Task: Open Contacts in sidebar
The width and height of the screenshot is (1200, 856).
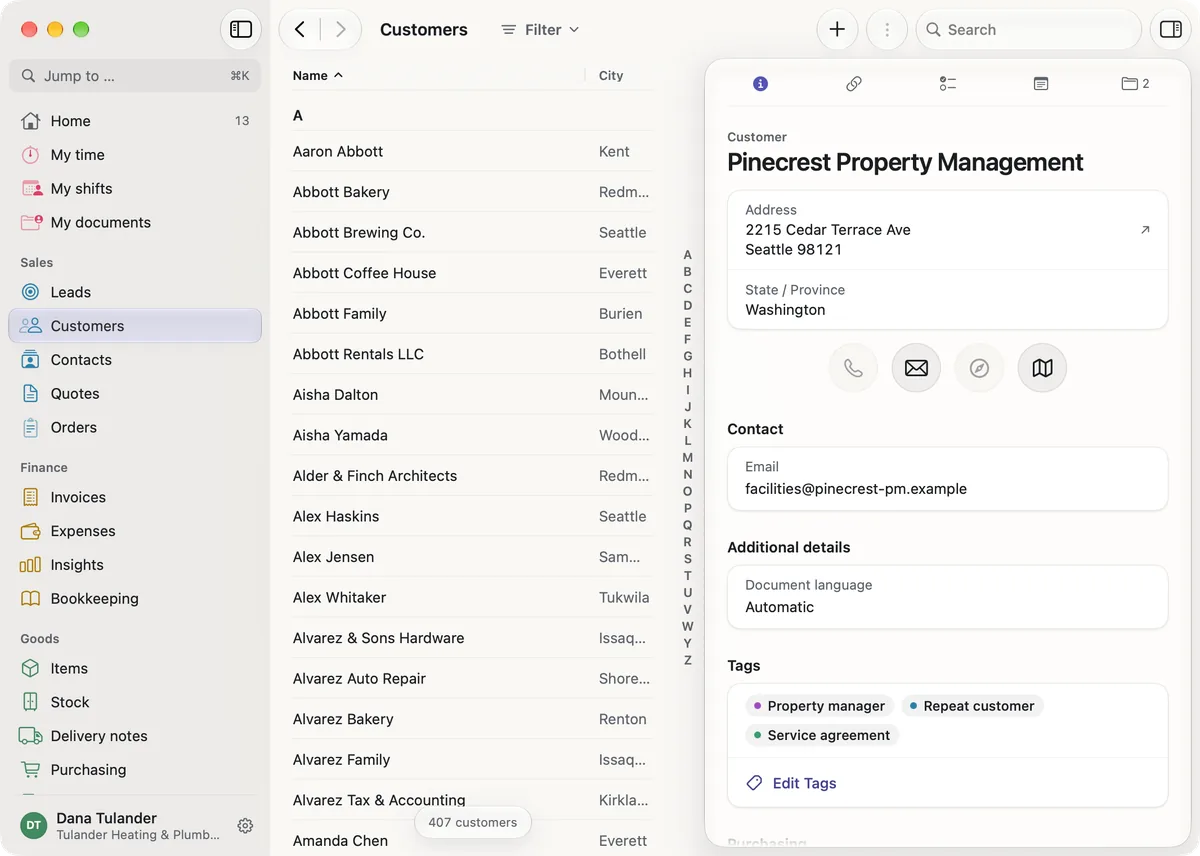Action: click(x=135, y=360)
